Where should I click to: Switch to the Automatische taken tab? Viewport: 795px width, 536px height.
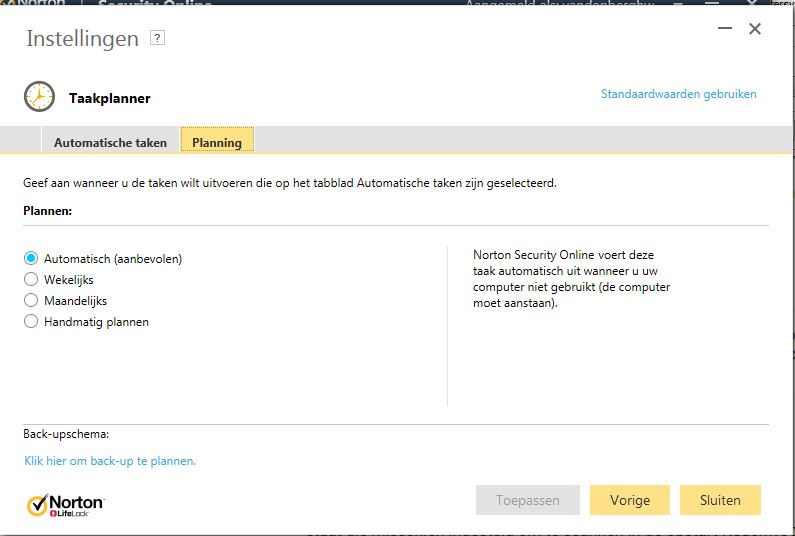[110, 142]
